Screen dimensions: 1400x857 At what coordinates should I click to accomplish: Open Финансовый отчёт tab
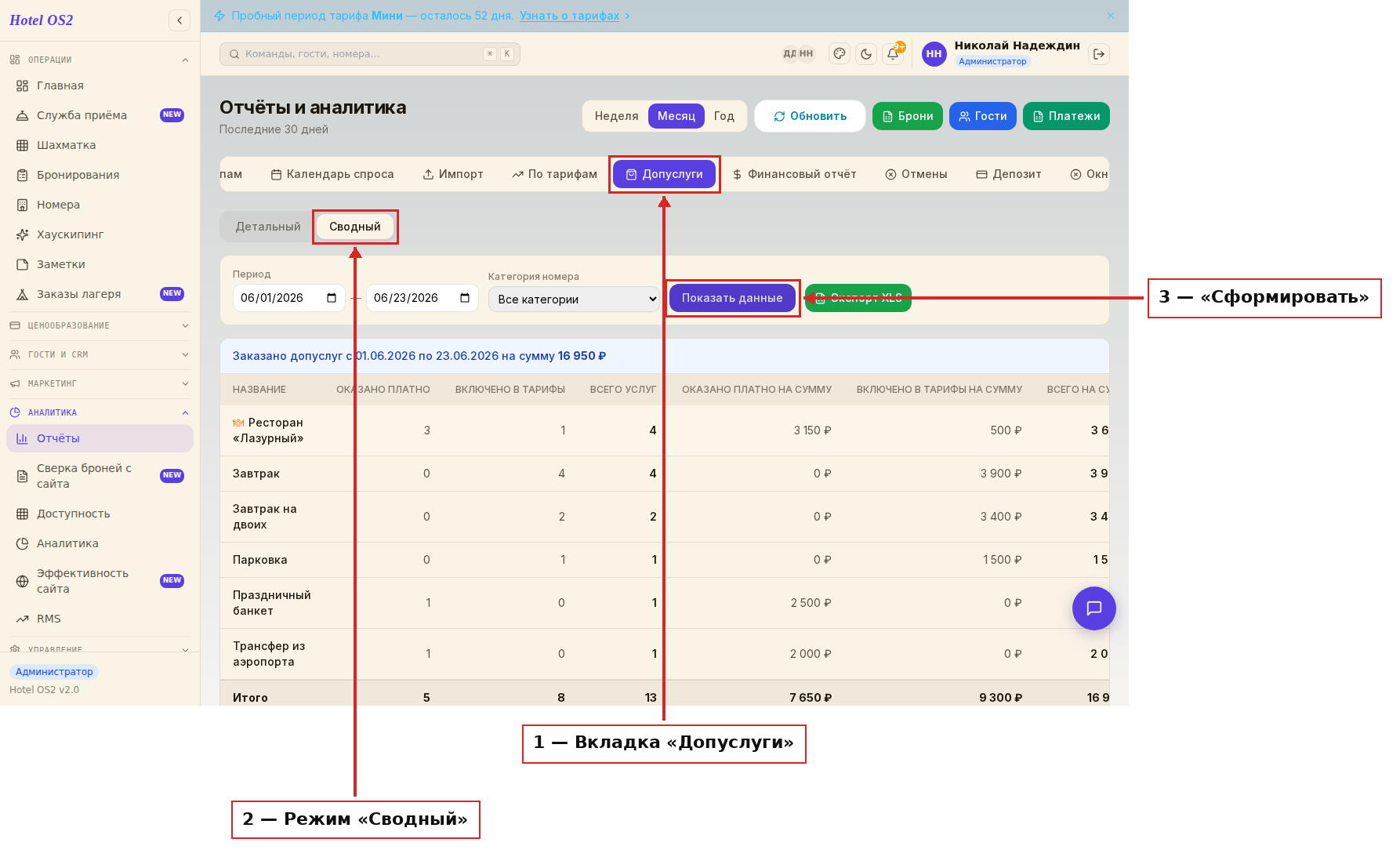click(x=794, y=174)
